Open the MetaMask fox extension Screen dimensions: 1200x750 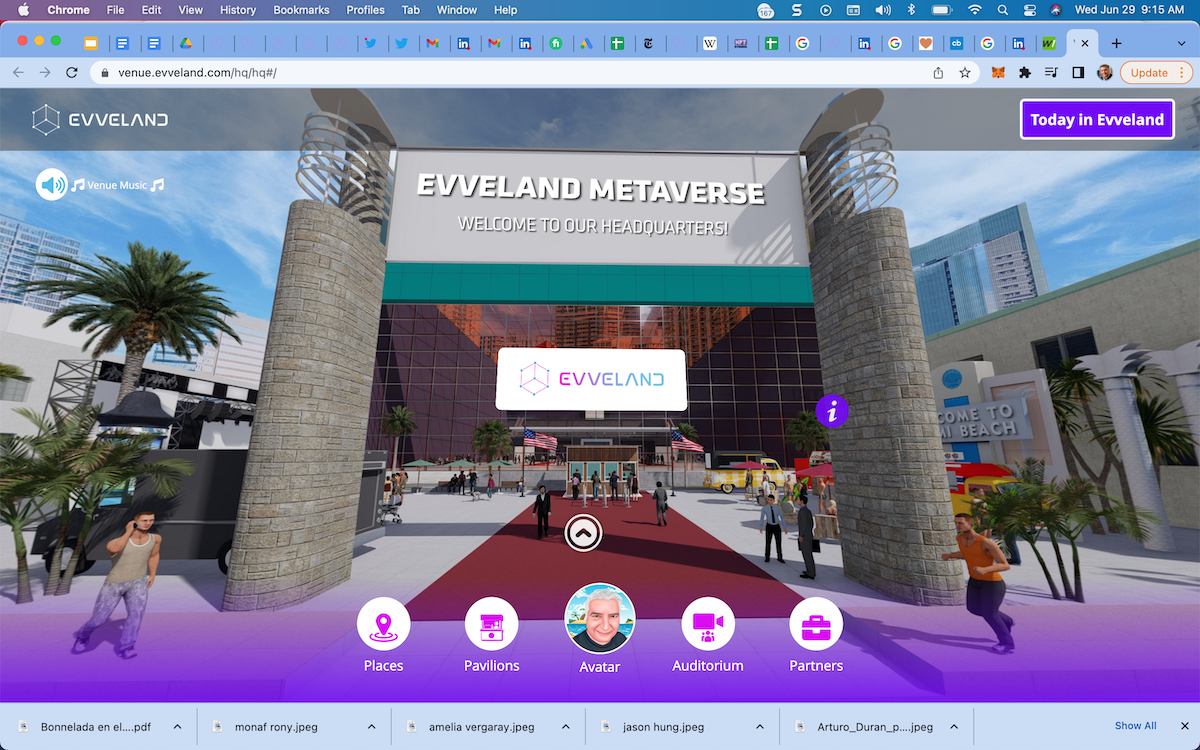point(998,73)
